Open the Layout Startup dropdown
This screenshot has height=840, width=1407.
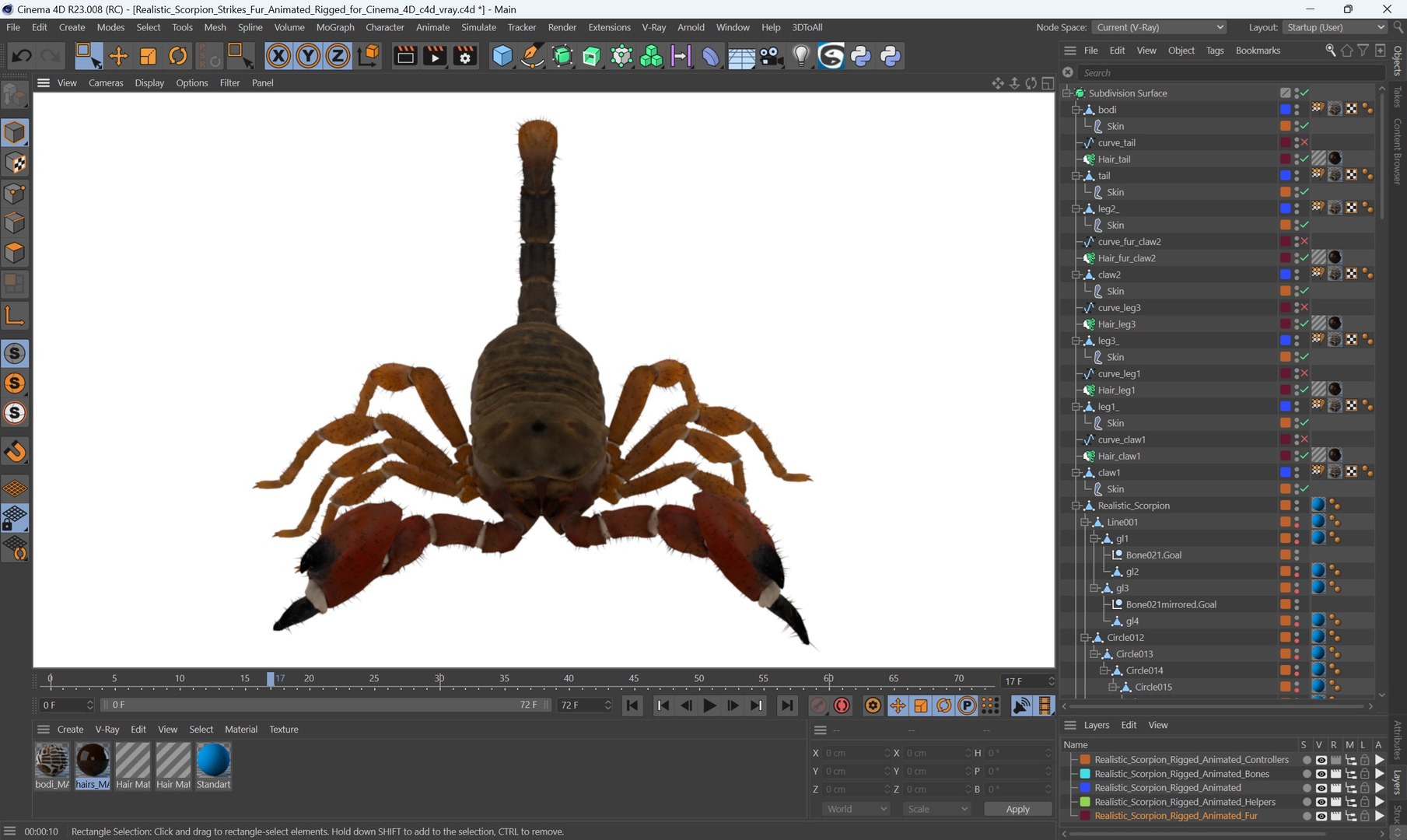pos(1335,27)
